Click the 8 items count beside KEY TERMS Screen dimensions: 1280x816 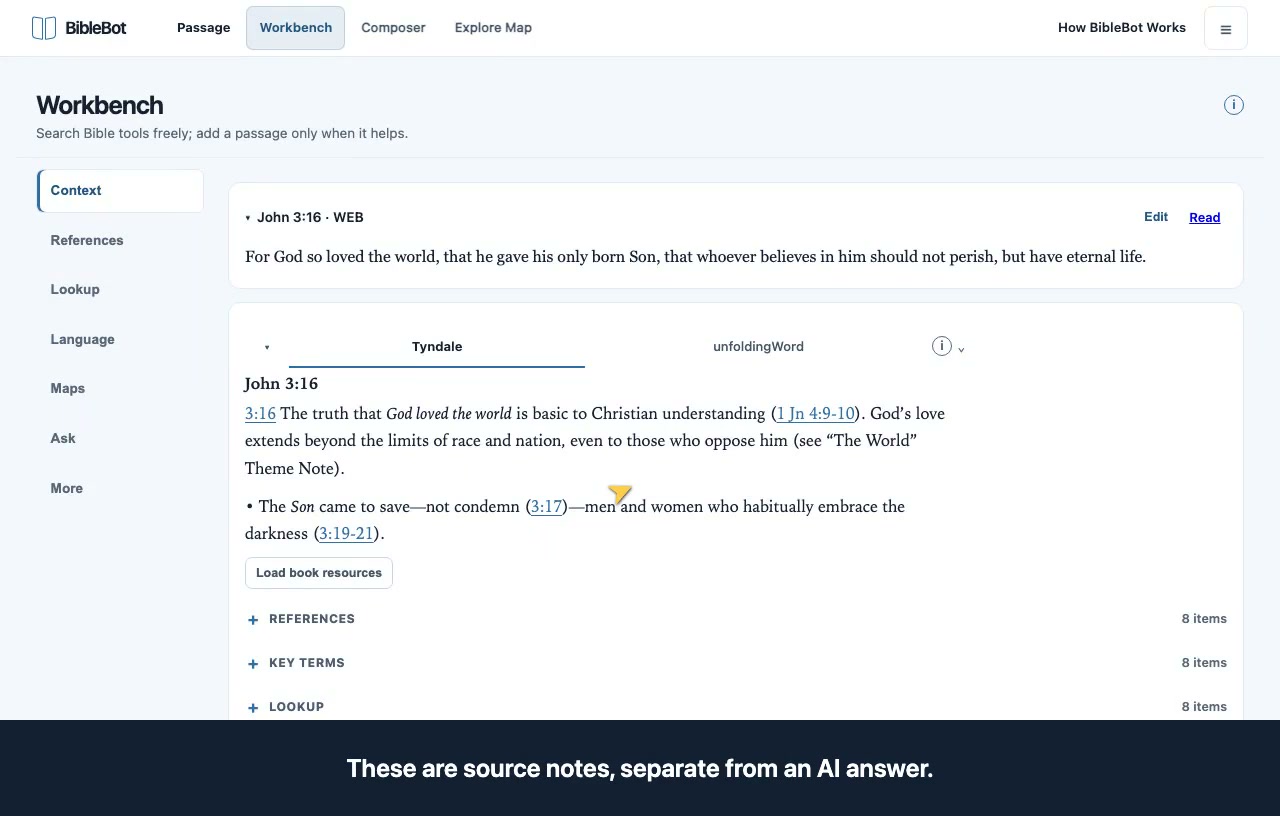[x=1204, y=663]
